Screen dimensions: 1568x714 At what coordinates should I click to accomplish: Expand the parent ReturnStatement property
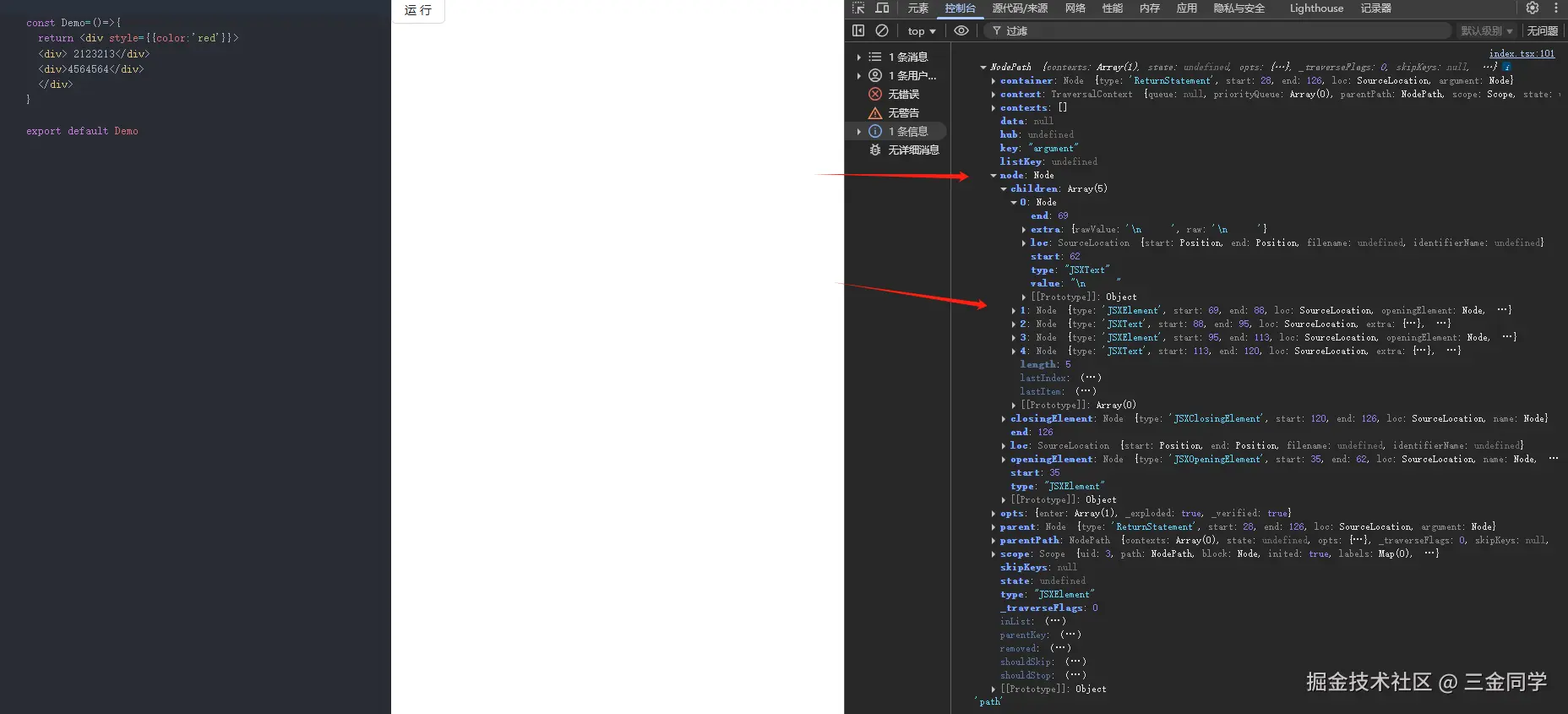994,527
